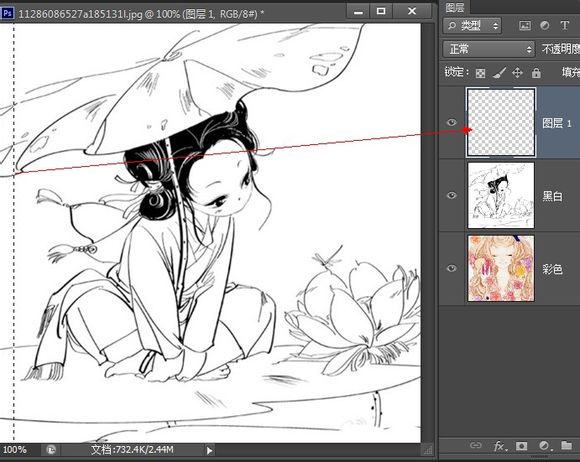Click the canvas vertical scrollbar
Viewport: 580px width, 462px height.
[428, 233]
